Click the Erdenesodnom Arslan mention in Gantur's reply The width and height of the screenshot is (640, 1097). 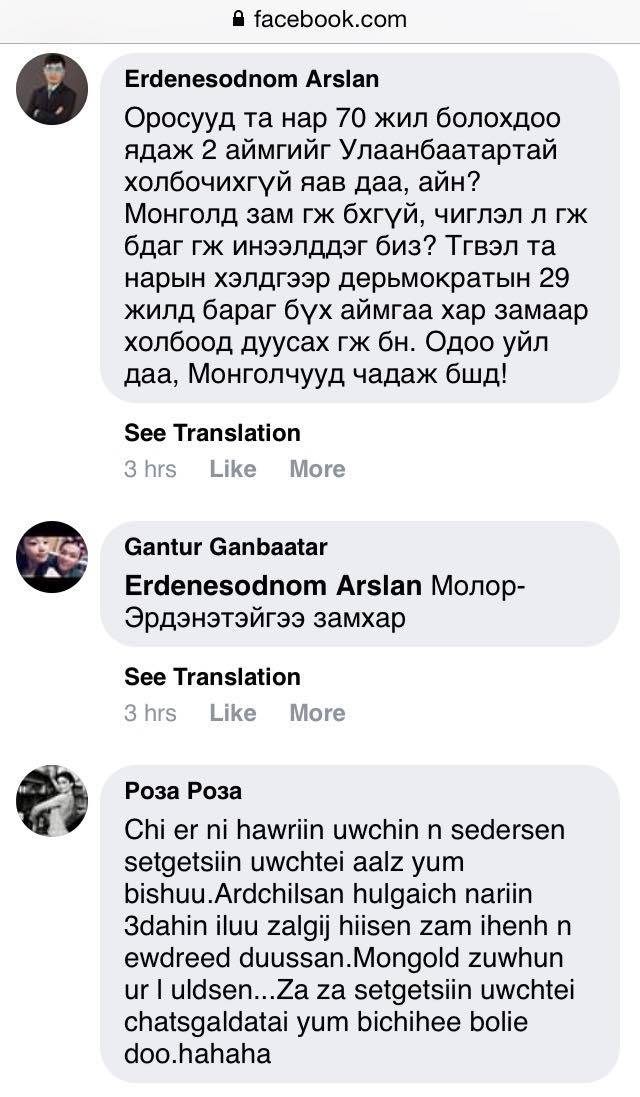[x=273, y=585]
